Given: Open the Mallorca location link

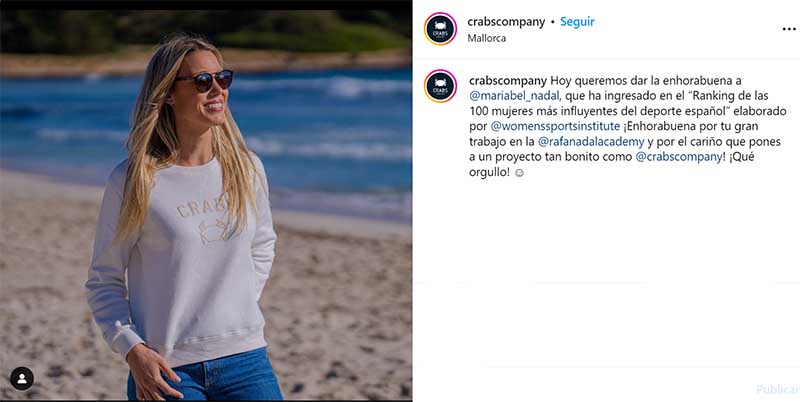Looking at the screenshot, I should pos(486,38).
